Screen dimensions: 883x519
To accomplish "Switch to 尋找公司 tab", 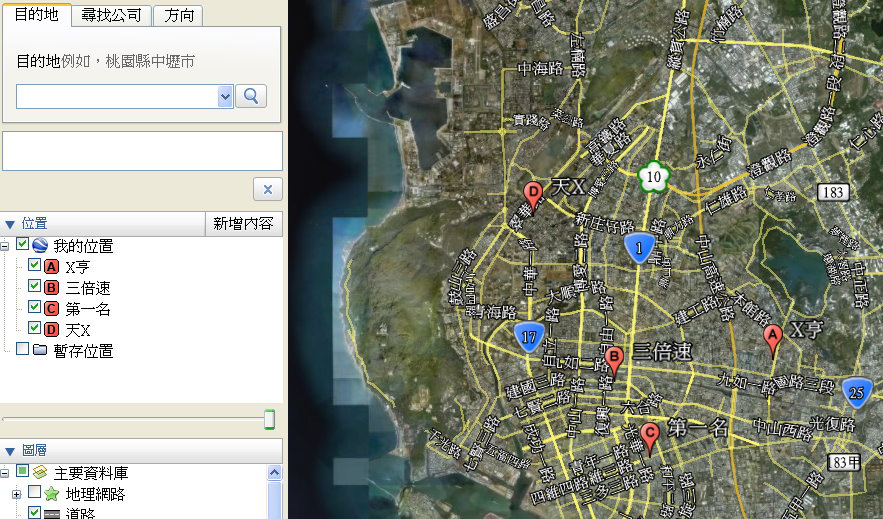I will coord(113,16).
